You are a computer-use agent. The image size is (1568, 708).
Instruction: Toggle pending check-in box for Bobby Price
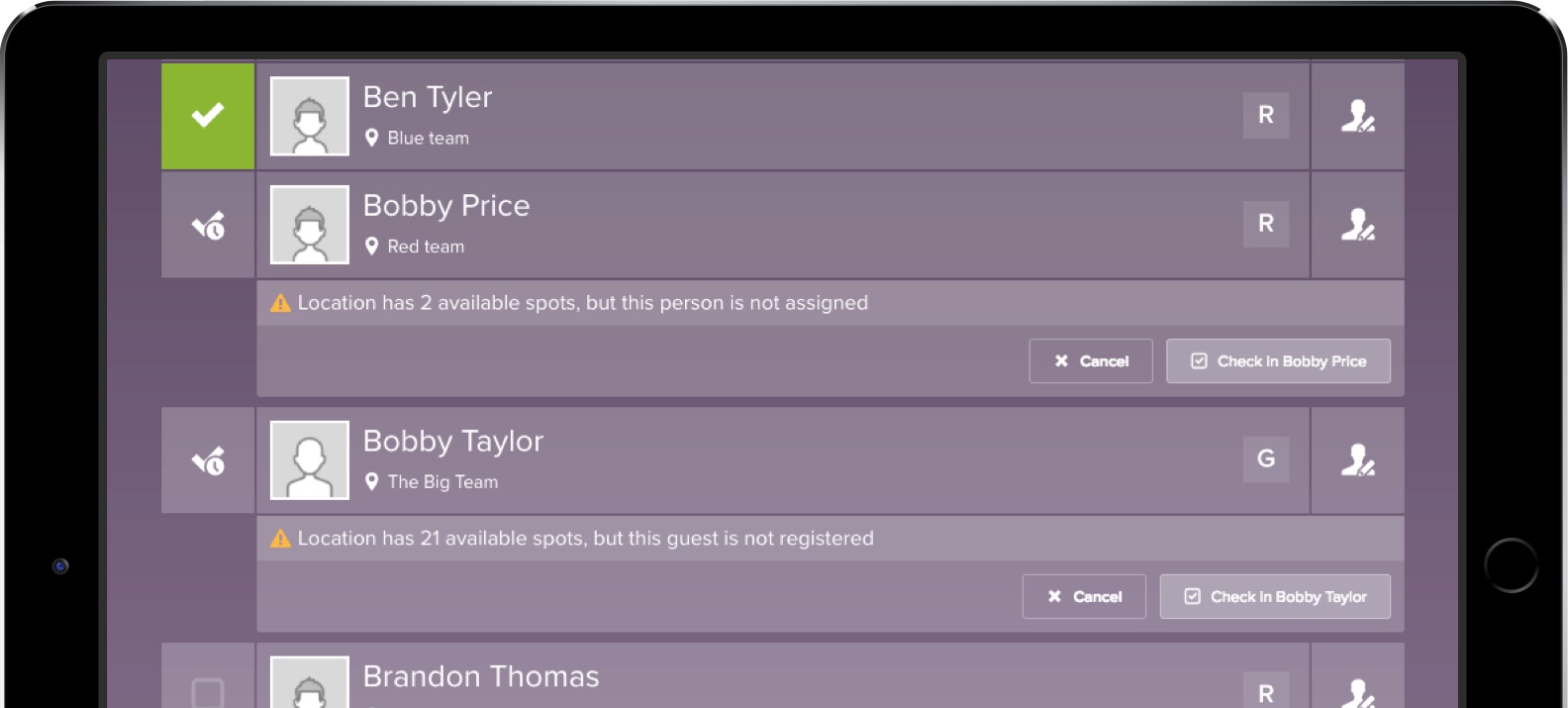point(208,225)
